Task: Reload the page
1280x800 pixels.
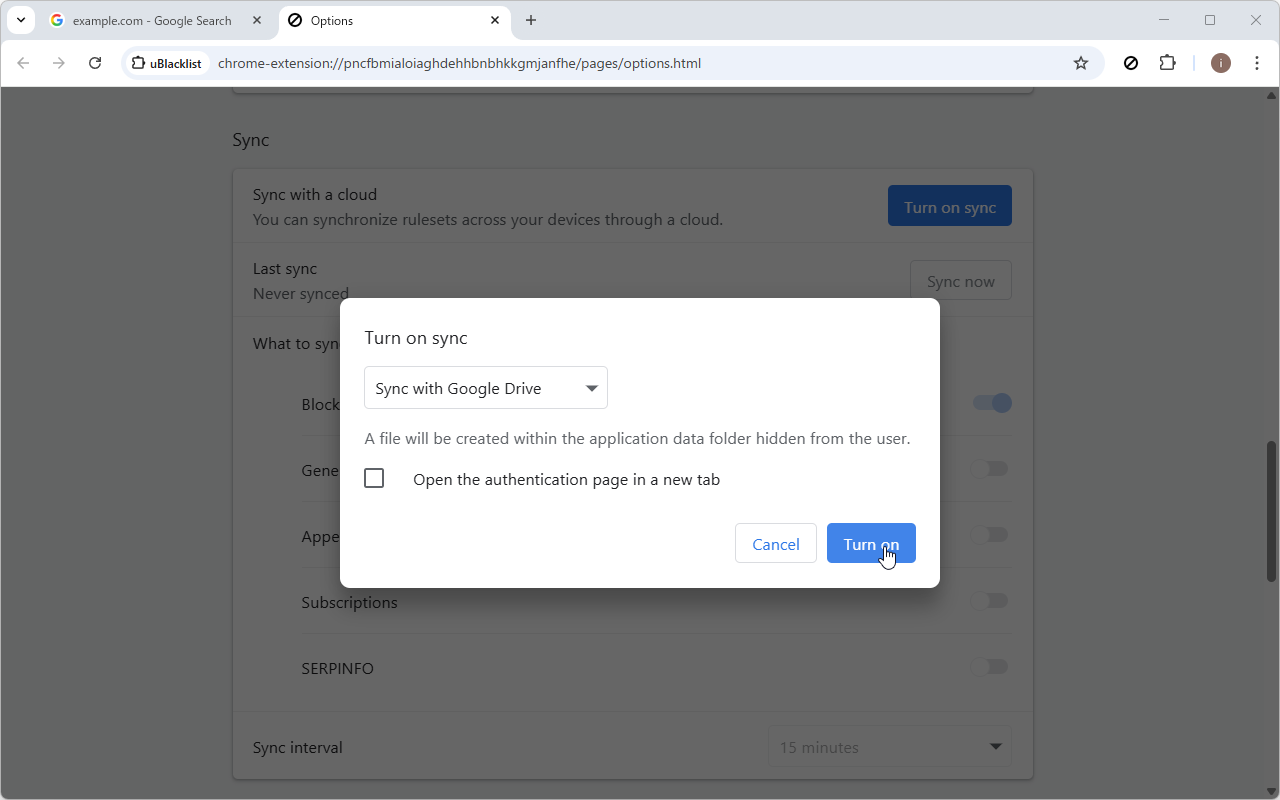Action: point(95,63)
